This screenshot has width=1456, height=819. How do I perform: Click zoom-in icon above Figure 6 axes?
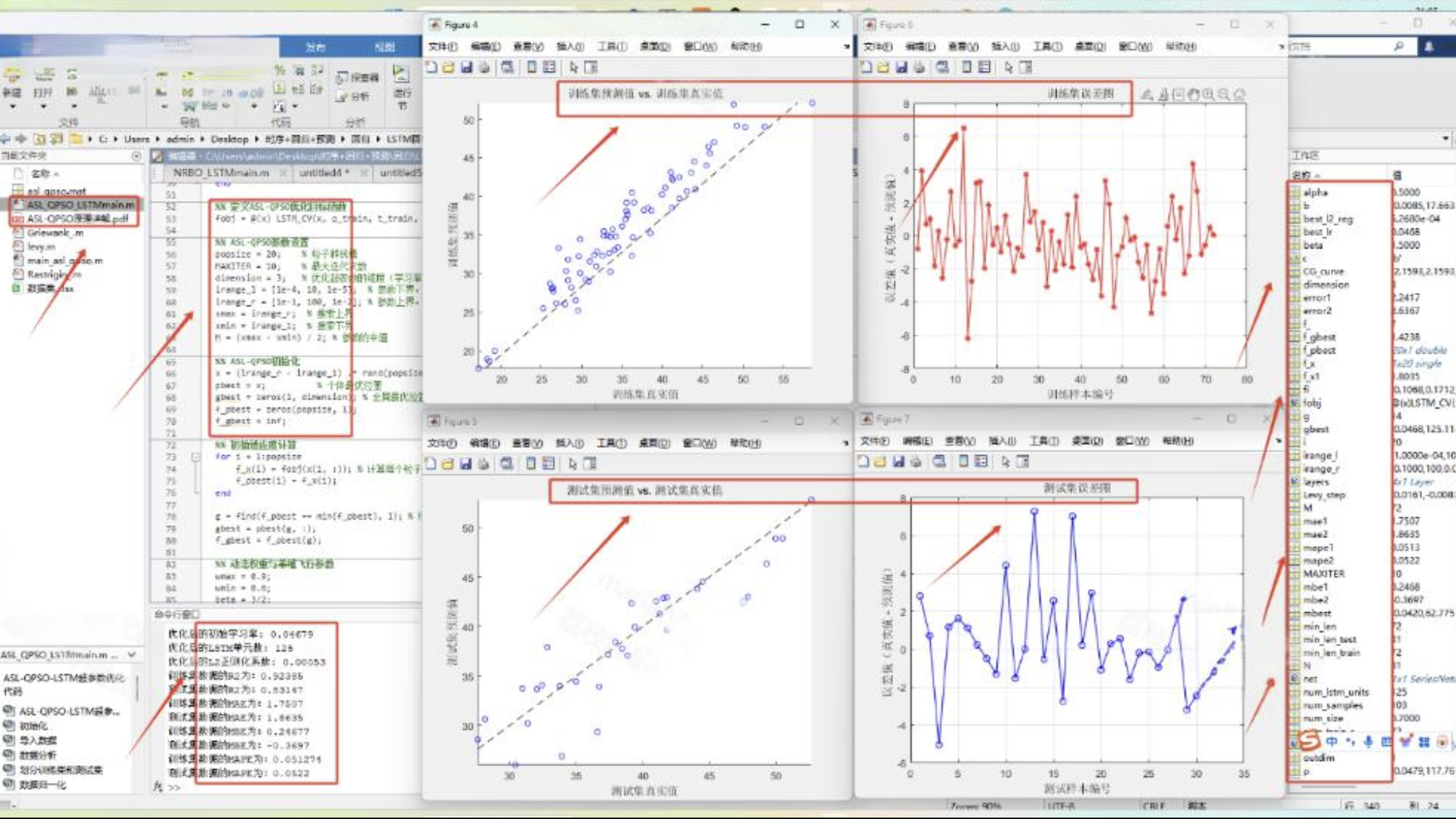[x=1208, y=94]
